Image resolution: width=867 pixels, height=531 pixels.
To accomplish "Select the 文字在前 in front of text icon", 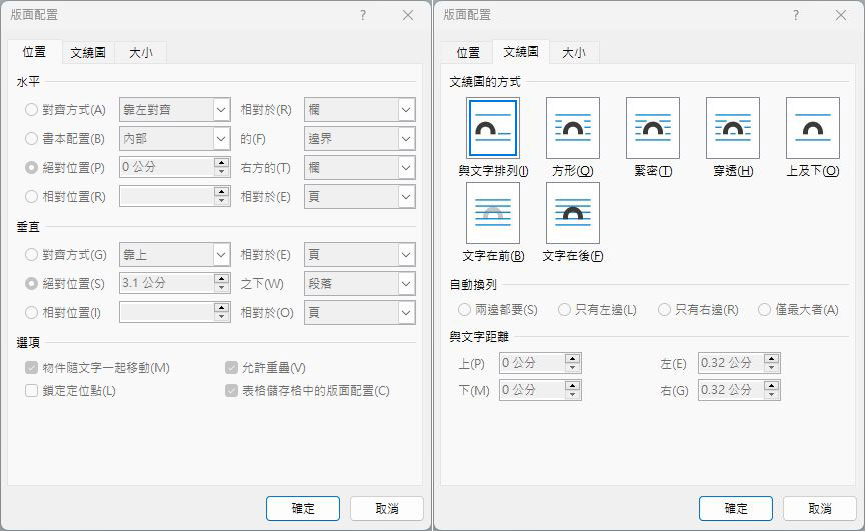I will 492,213.
